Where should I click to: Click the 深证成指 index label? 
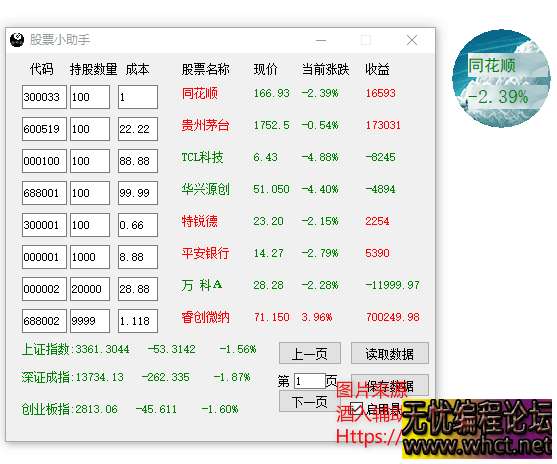coord(45,377)
